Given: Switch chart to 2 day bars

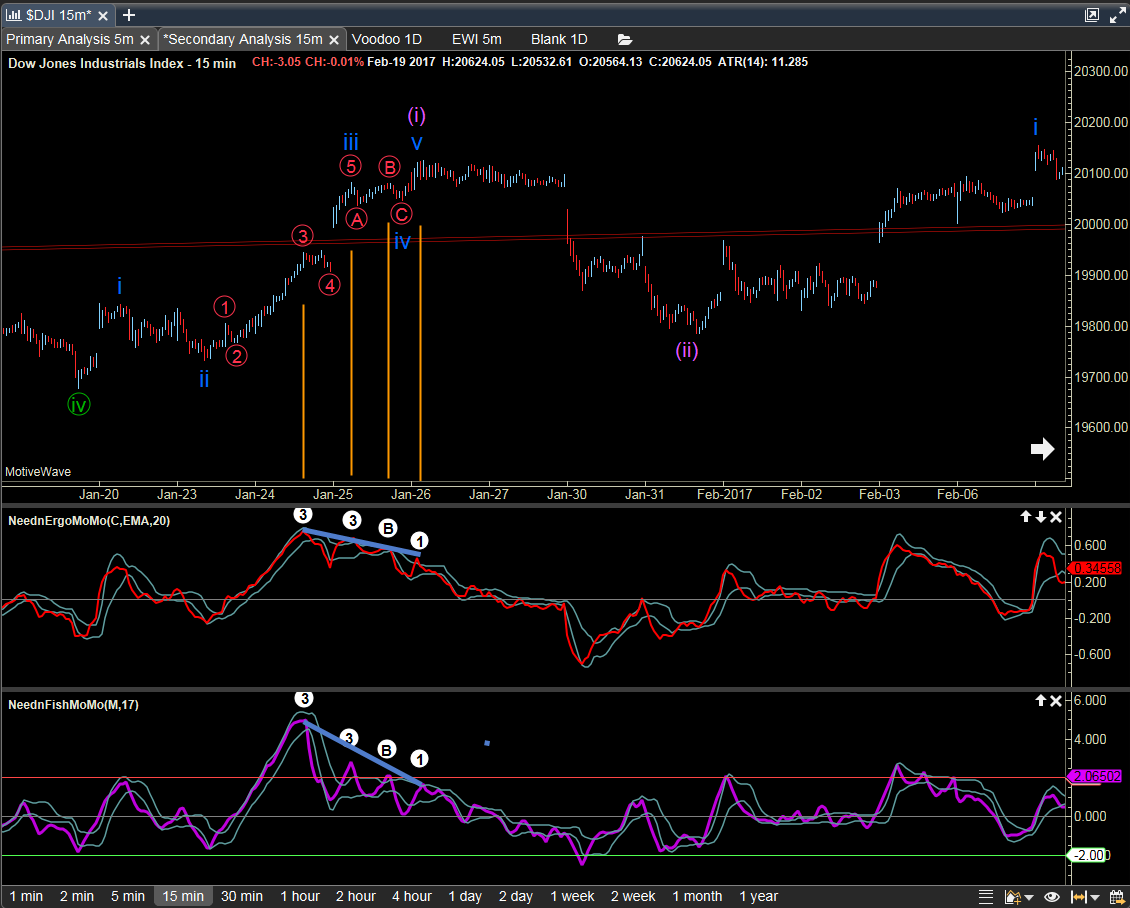Looking at the screenshot, I should click(x=516, y=896).
